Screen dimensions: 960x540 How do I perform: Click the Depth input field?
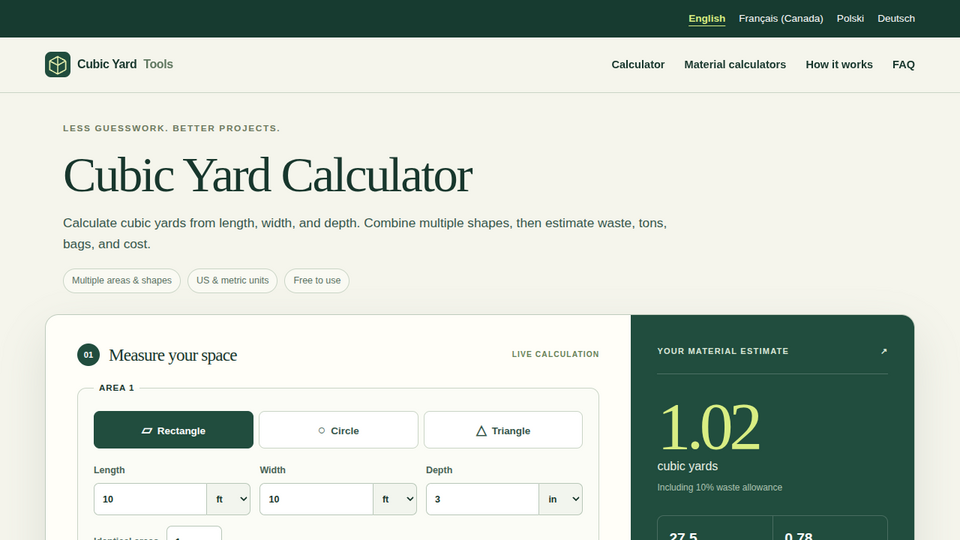[482, 499]
